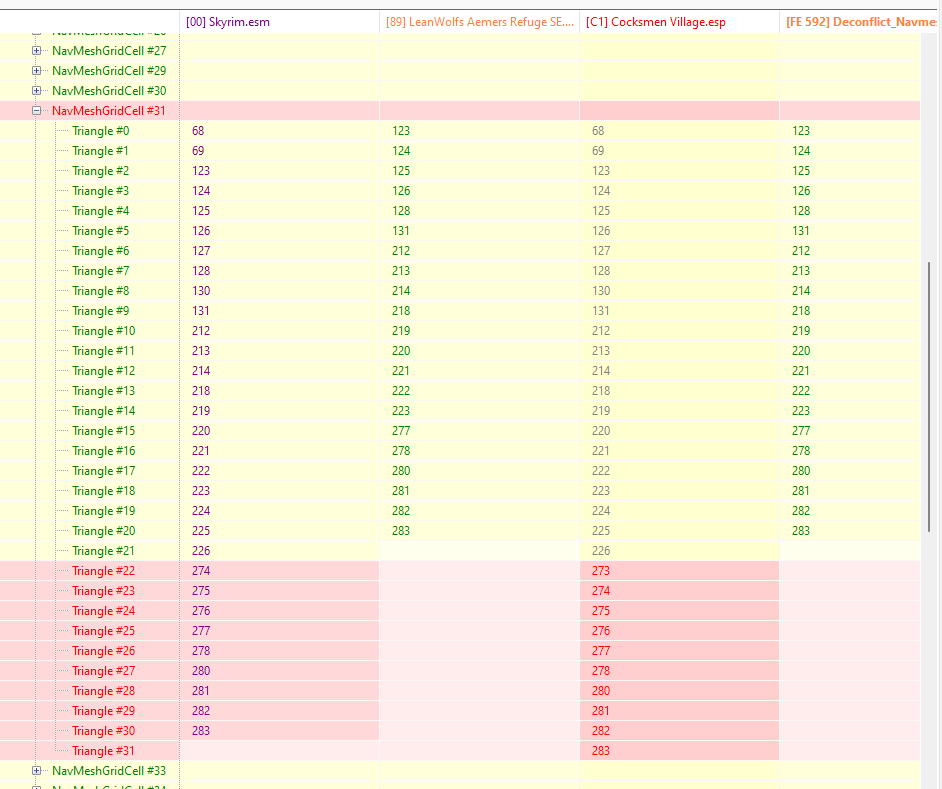
Task: Click Skyrim.esm value 226 for Triangle #21
Action: click(201, 551)
